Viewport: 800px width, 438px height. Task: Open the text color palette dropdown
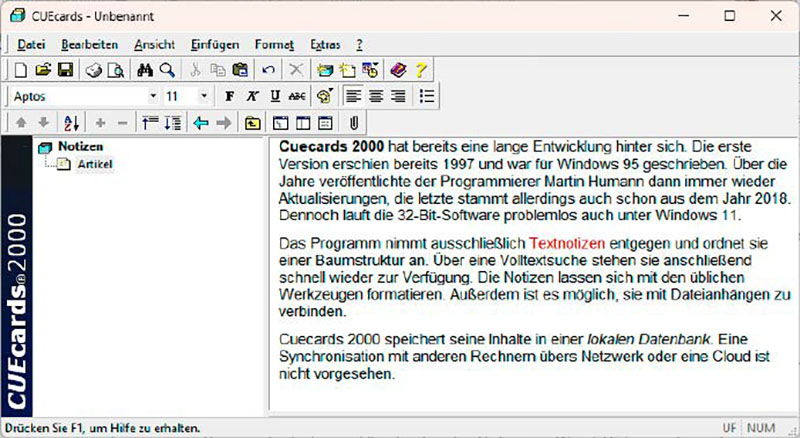click(325, 96)
